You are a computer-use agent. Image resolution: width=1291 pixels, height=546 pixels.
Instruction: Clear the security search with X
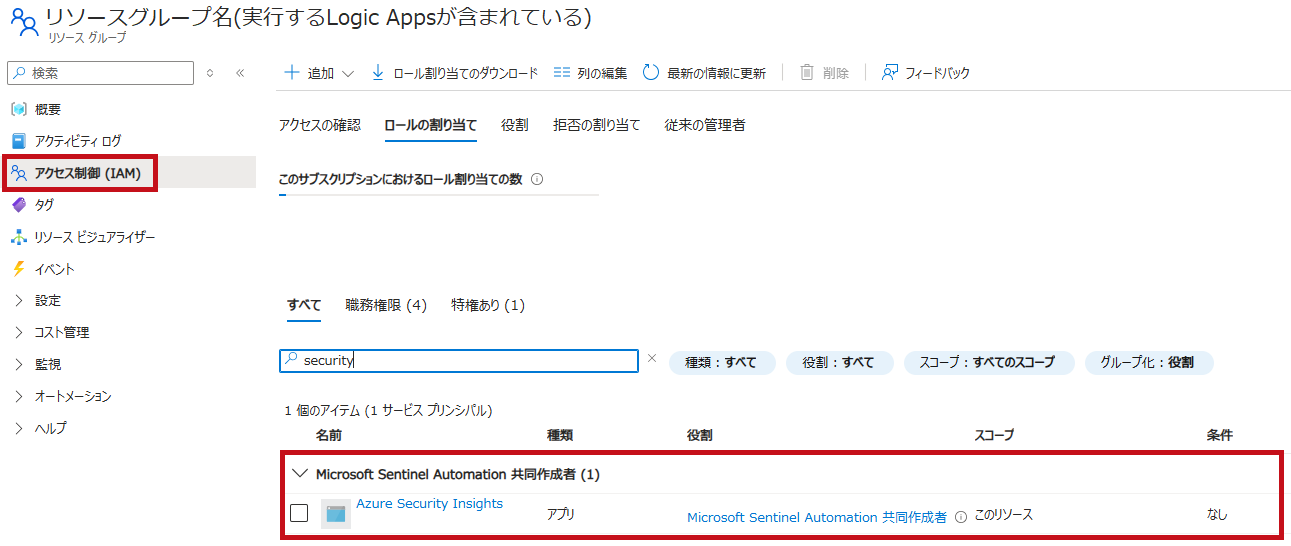652,358
